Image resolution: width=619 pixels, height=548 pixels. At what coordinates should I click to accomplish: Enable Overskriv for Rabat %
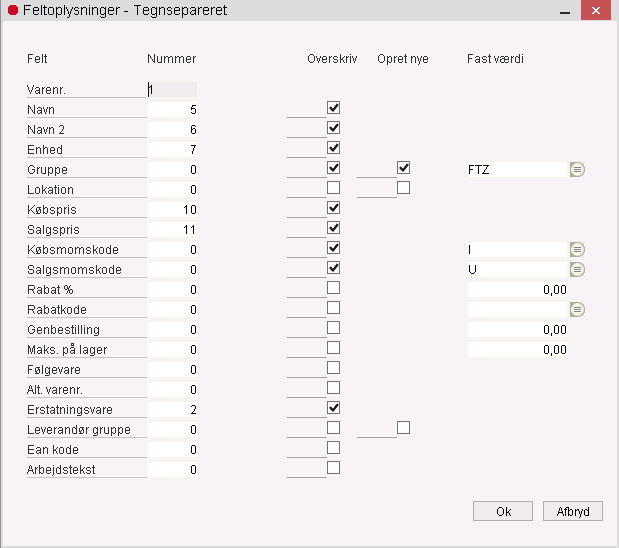[334, 288]
